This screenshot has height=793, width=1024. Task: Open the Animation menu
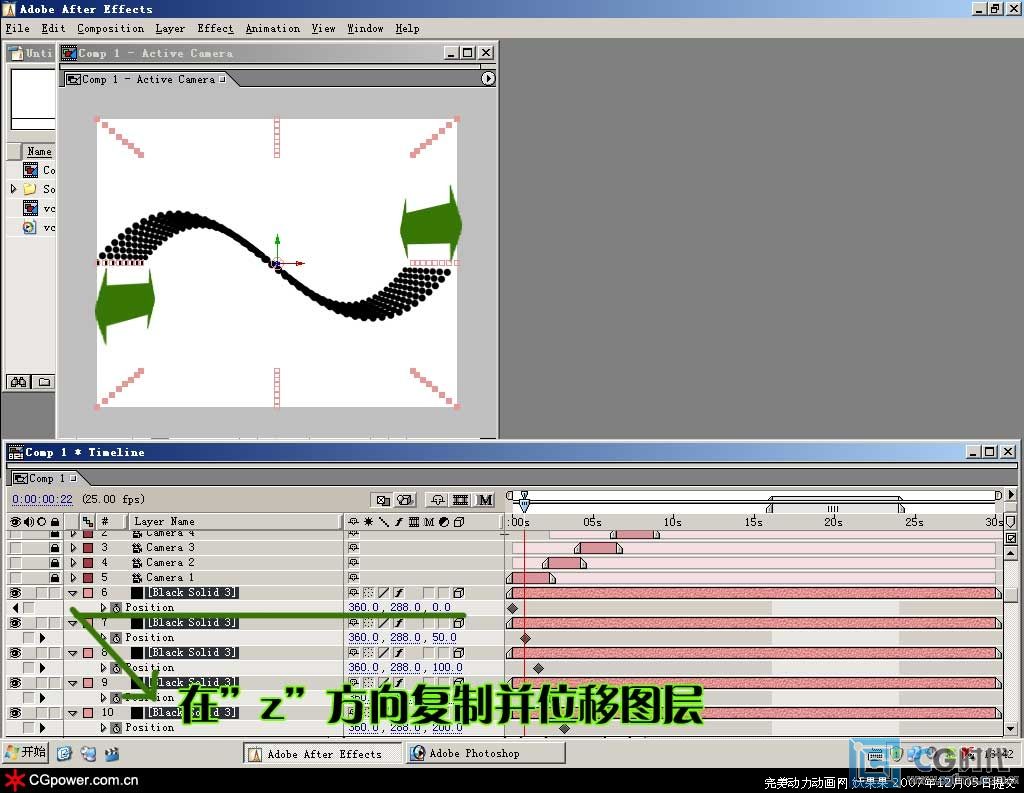pyautogui.click(x=272, y=29)
